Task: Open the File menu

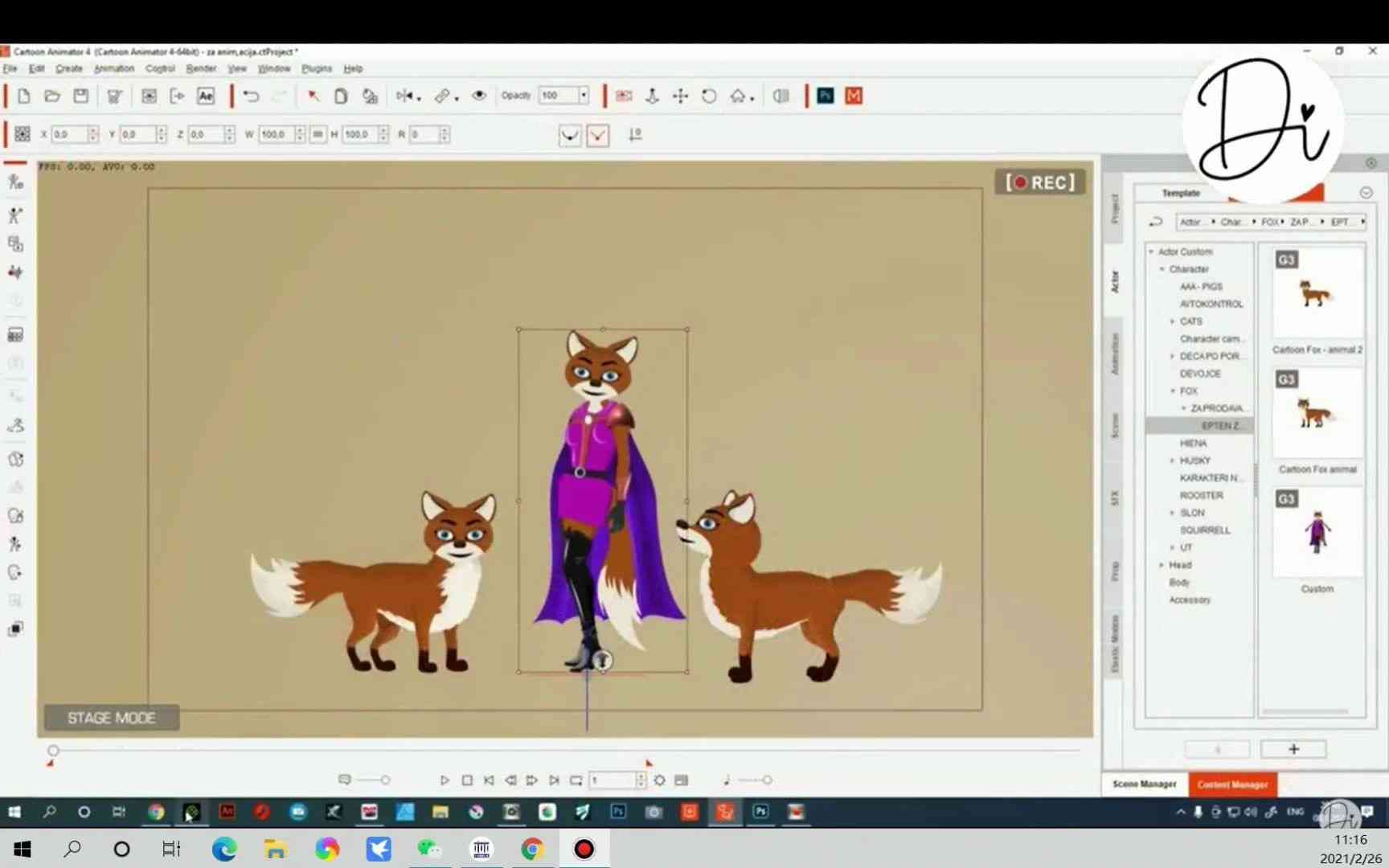Action: point(10,69)
